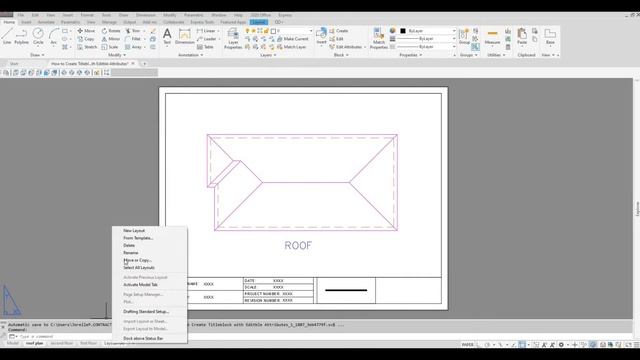Click the Mirror tool
The width and height of the screenshot is (640, 360).
click(111, 39)
